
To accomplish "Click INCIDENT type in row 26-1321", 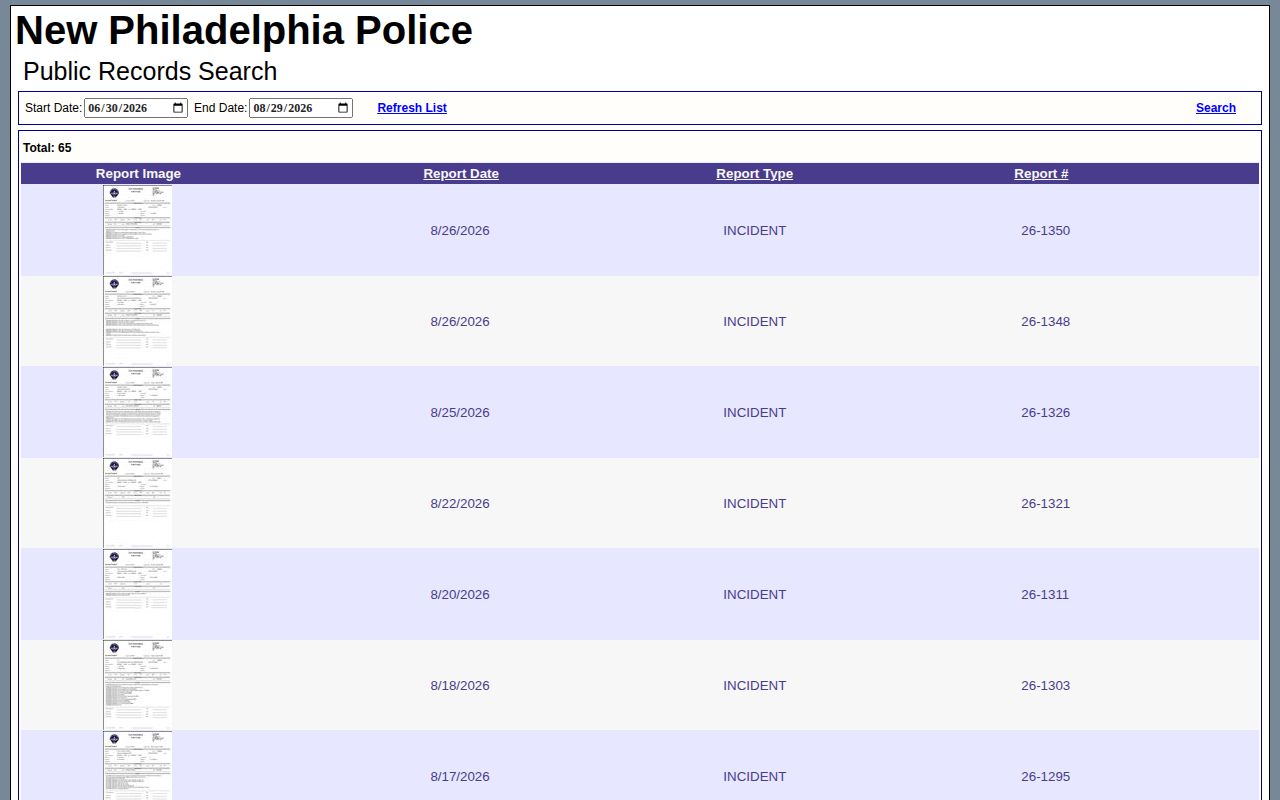I will click(755, 504).
